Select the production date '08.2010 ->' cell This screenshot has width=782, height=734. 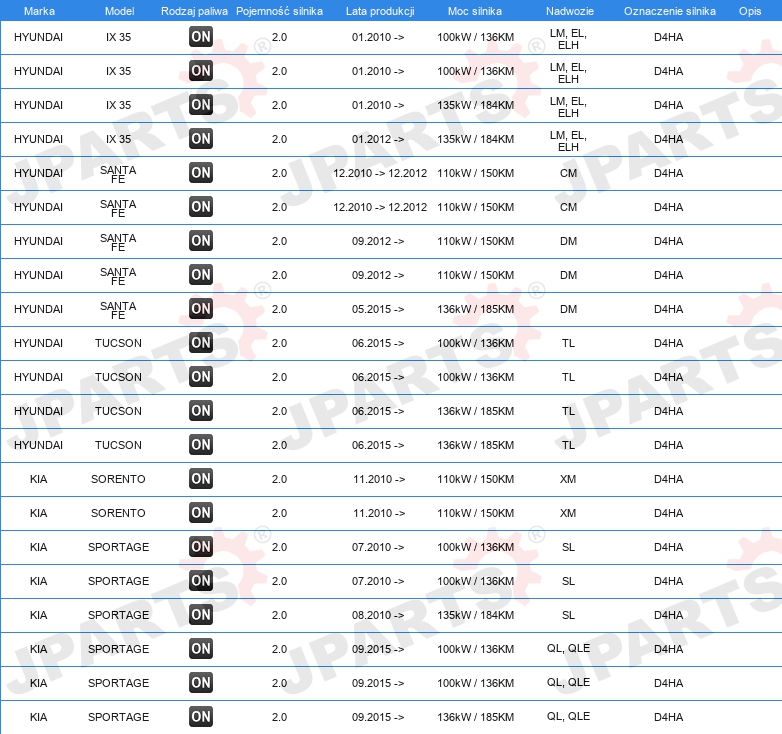click(378, 615)
